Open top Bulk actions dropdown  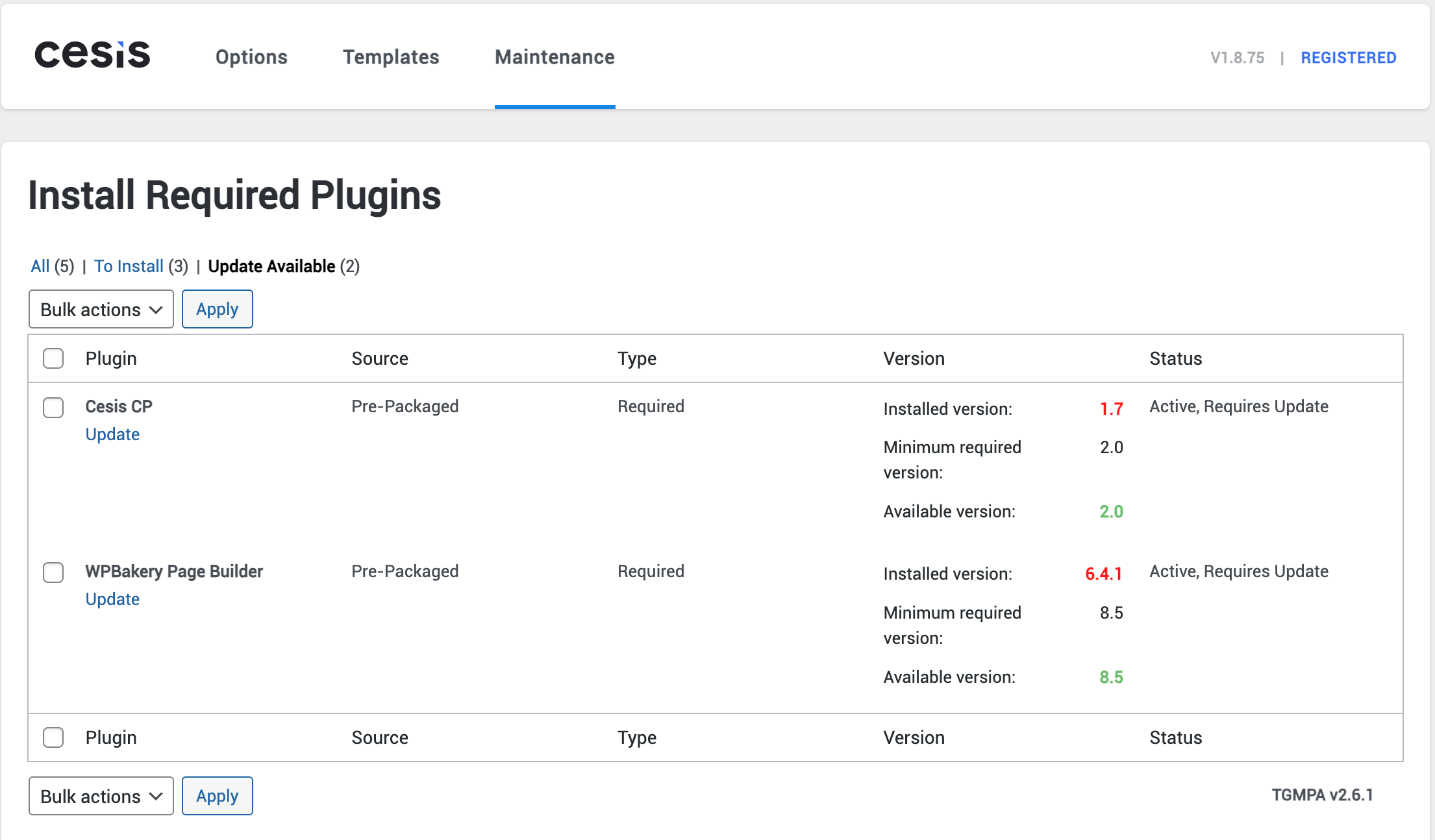point(101,310)
